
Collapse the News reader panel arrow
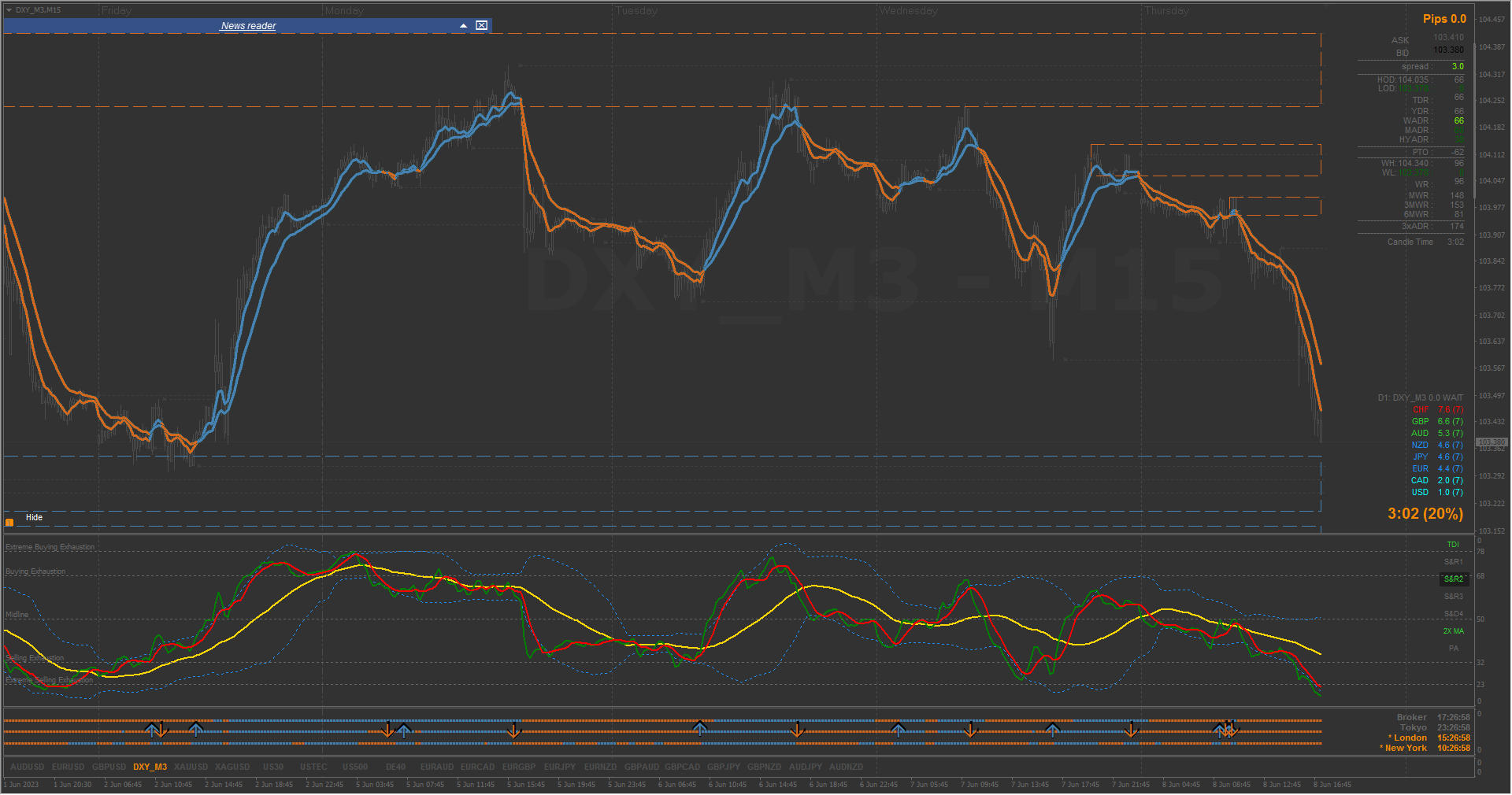click(x=463, y=26)
